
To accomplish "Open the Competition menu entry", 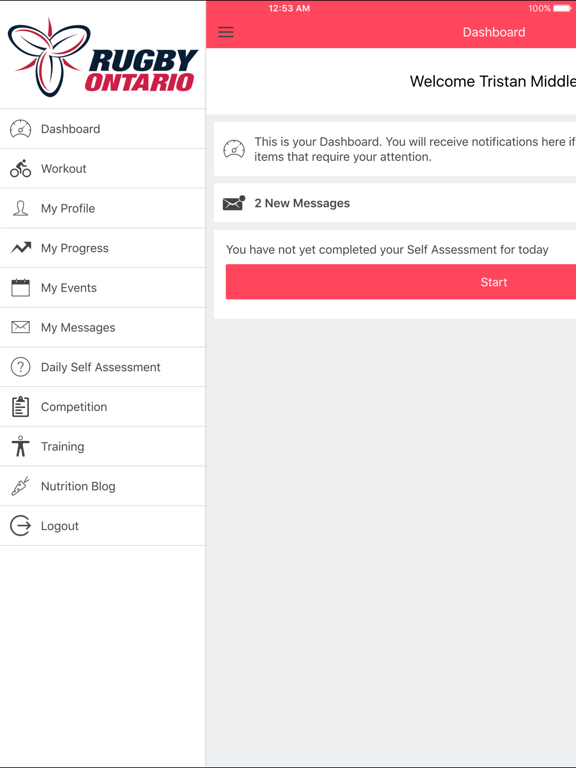I will 103,407.
